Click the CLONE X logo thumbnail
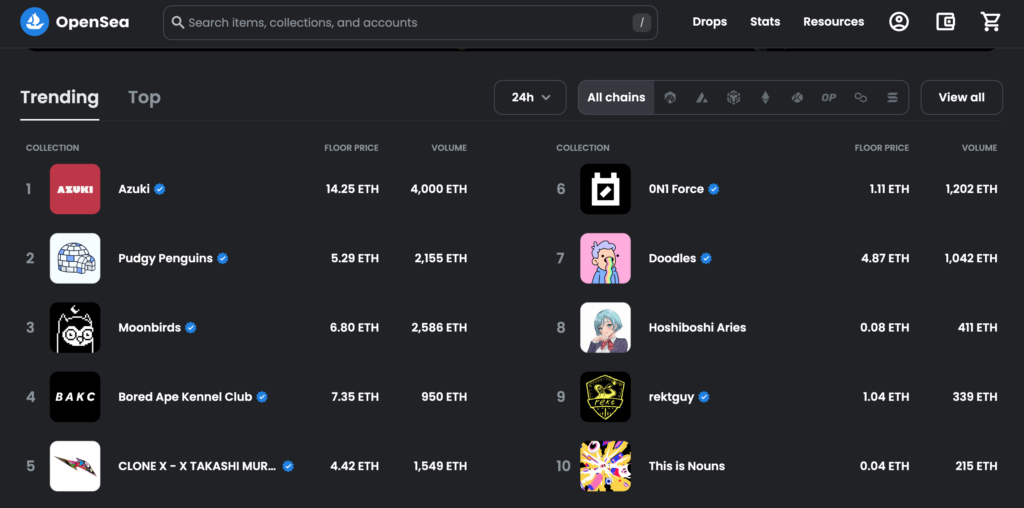The height and width of the screenshot is (508, 1024). (x=75, y=466)
